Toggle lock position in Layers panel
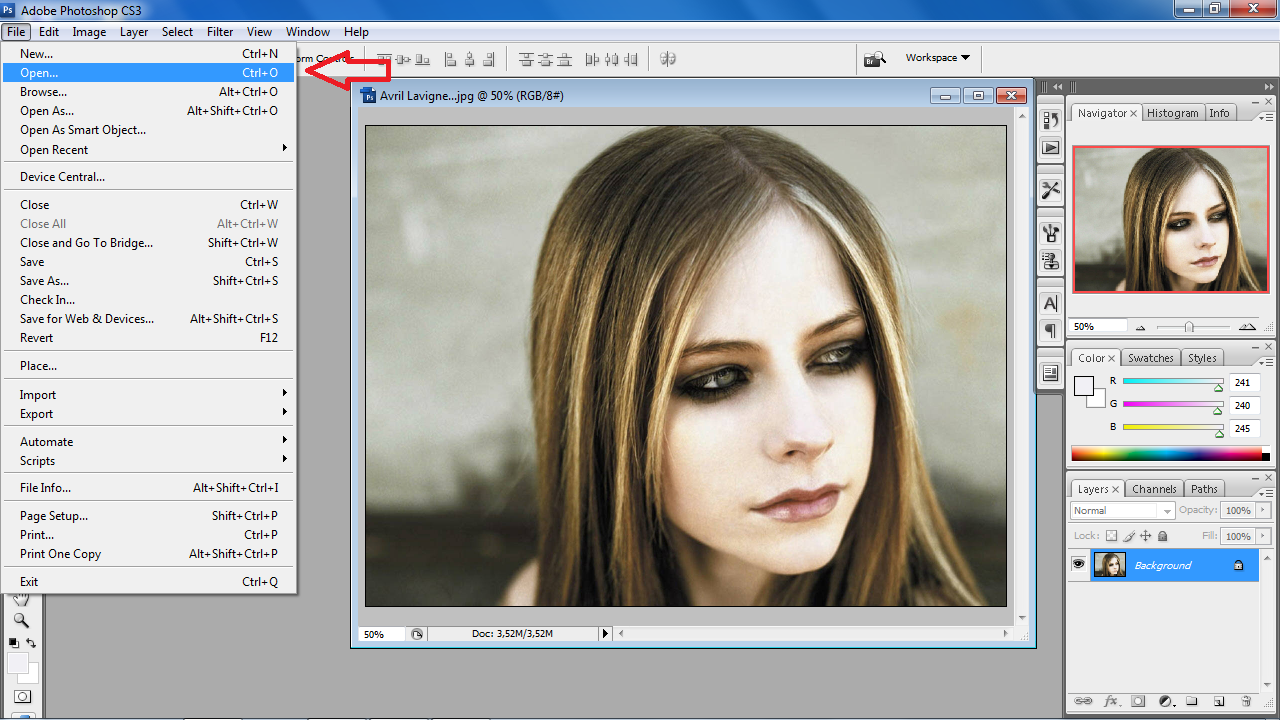Viewport: 1280px width, 720px height. (1146, 536)
